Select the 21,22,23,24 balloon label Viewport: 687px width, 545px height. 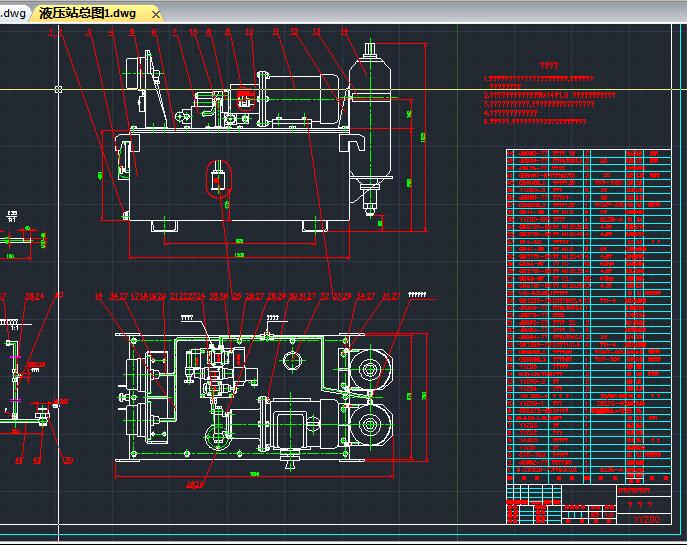click(188, 297)
